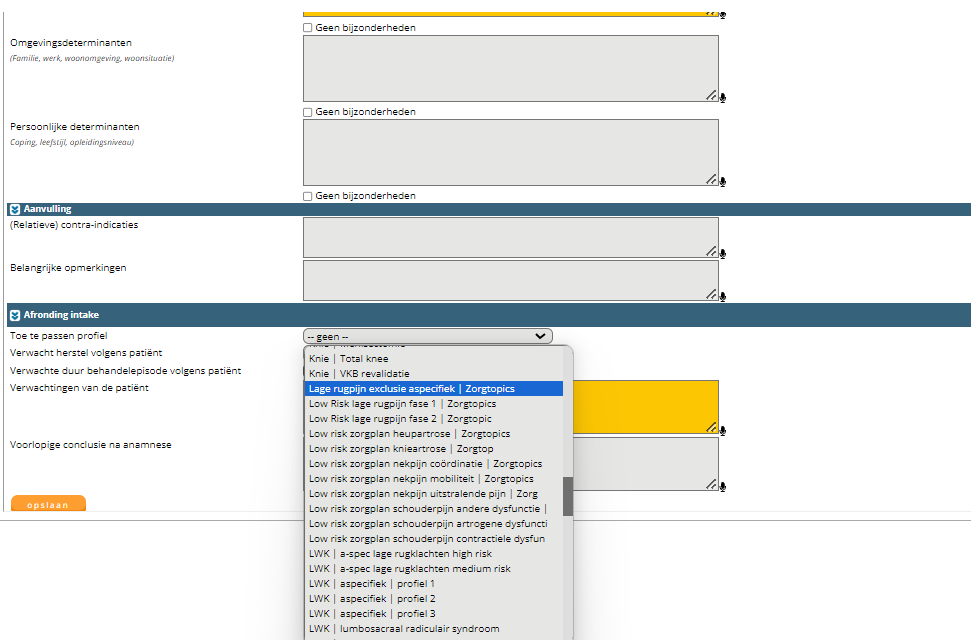
Task: Enable Geen bijzonderheden below Persoonlijke determinanten text area
Action: 308,196
